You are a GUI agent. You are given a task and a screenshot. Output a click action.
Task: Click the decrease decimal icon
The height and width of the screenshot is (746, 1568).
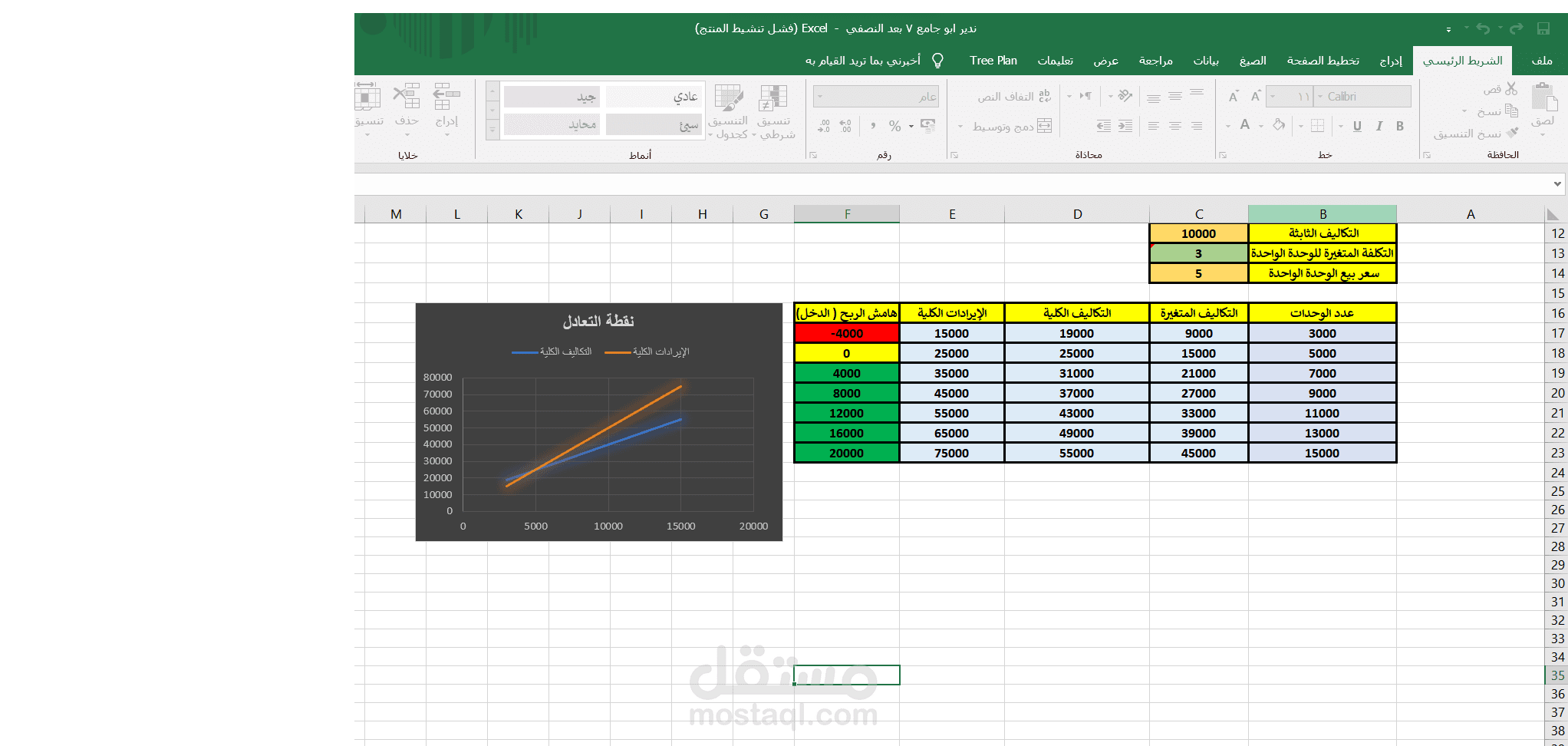824,125
